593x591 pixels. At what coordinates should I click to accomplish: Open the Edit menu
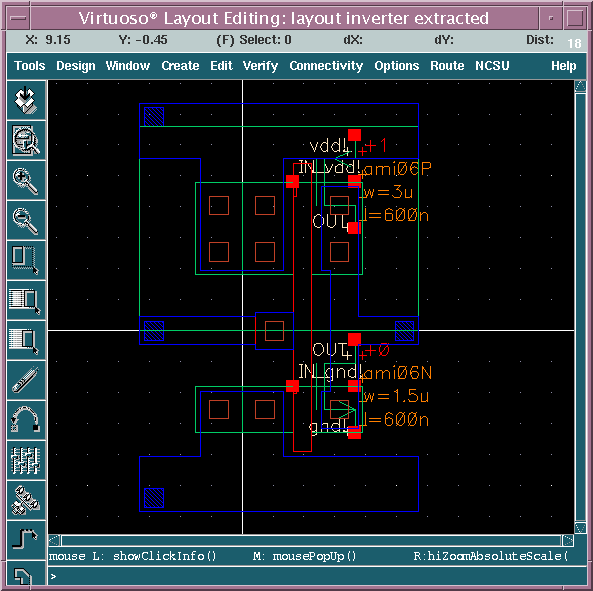click(x=221, y=66)
